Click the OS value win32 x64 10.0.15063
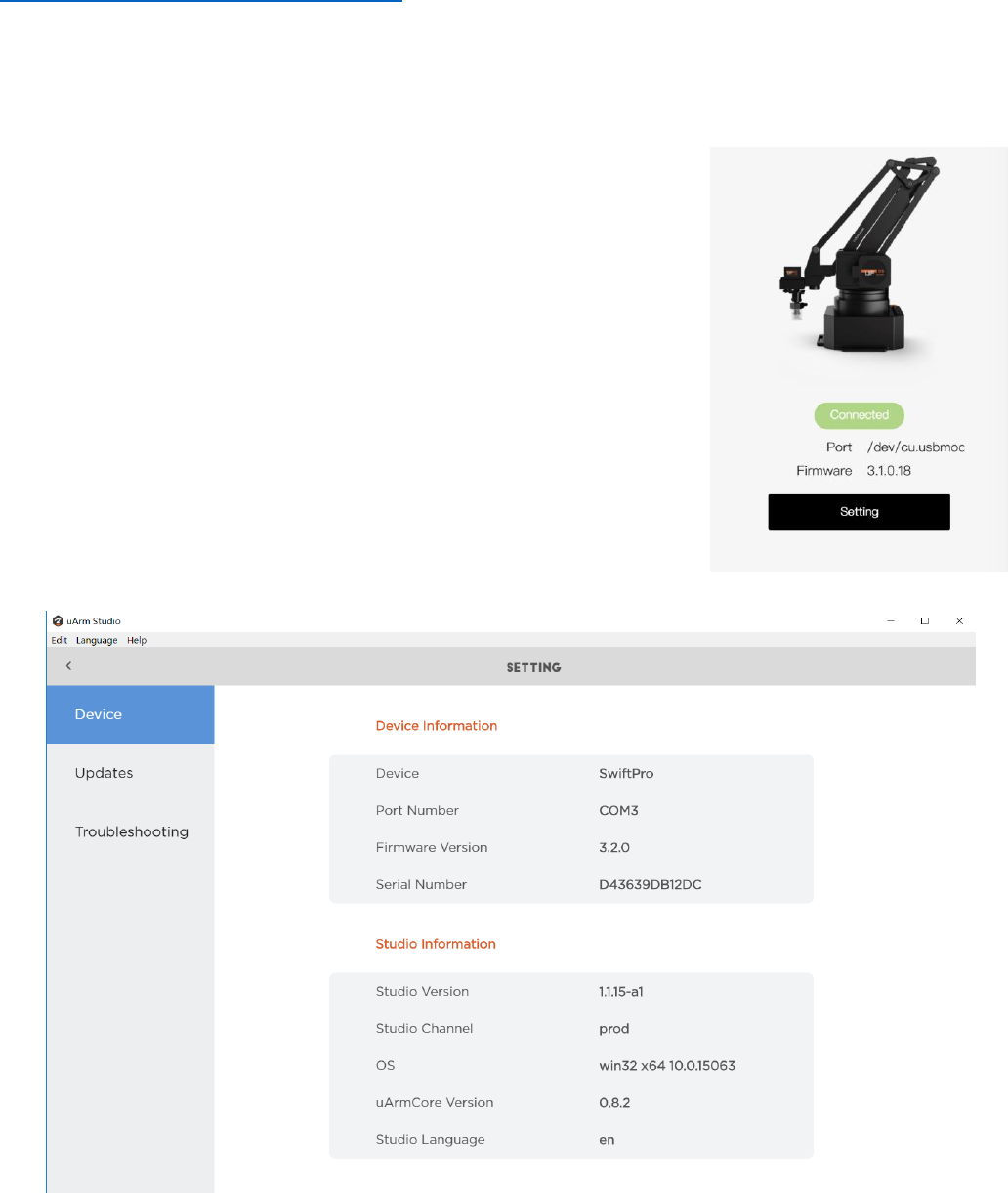Screen dimensions: 1008x1193 point(667,1065)
